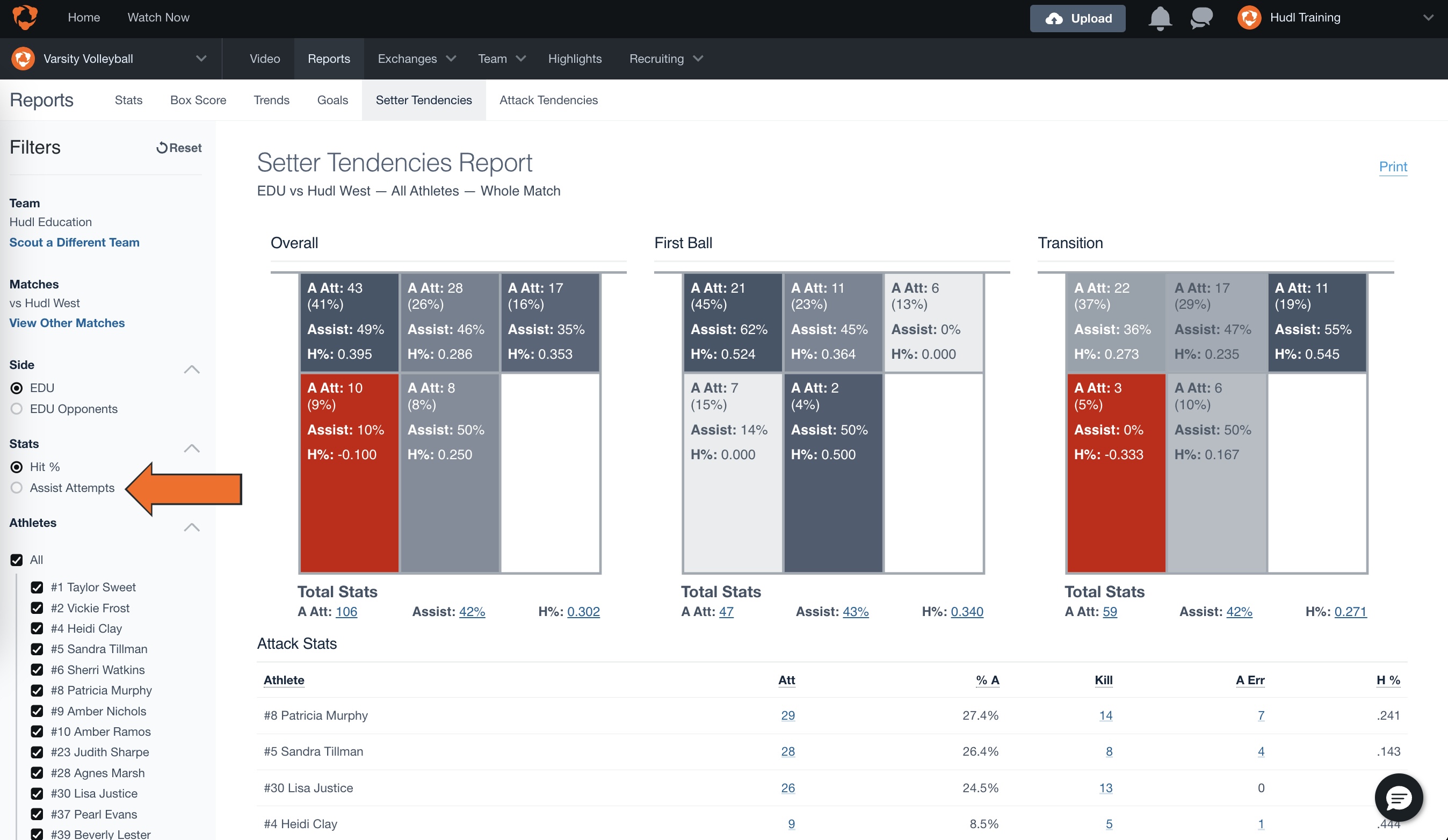
Task: Sort attack stats by H % column
Action: [x=1388, y=680]
